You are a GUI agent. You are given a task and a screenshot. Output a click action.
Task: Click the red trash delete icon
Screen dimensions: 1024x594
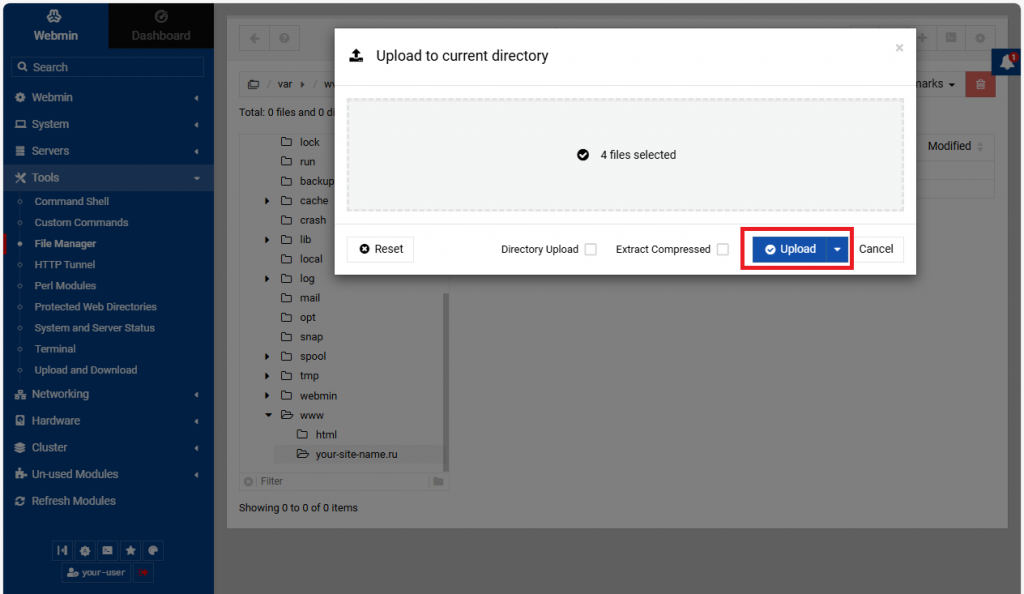pos(980,85)
